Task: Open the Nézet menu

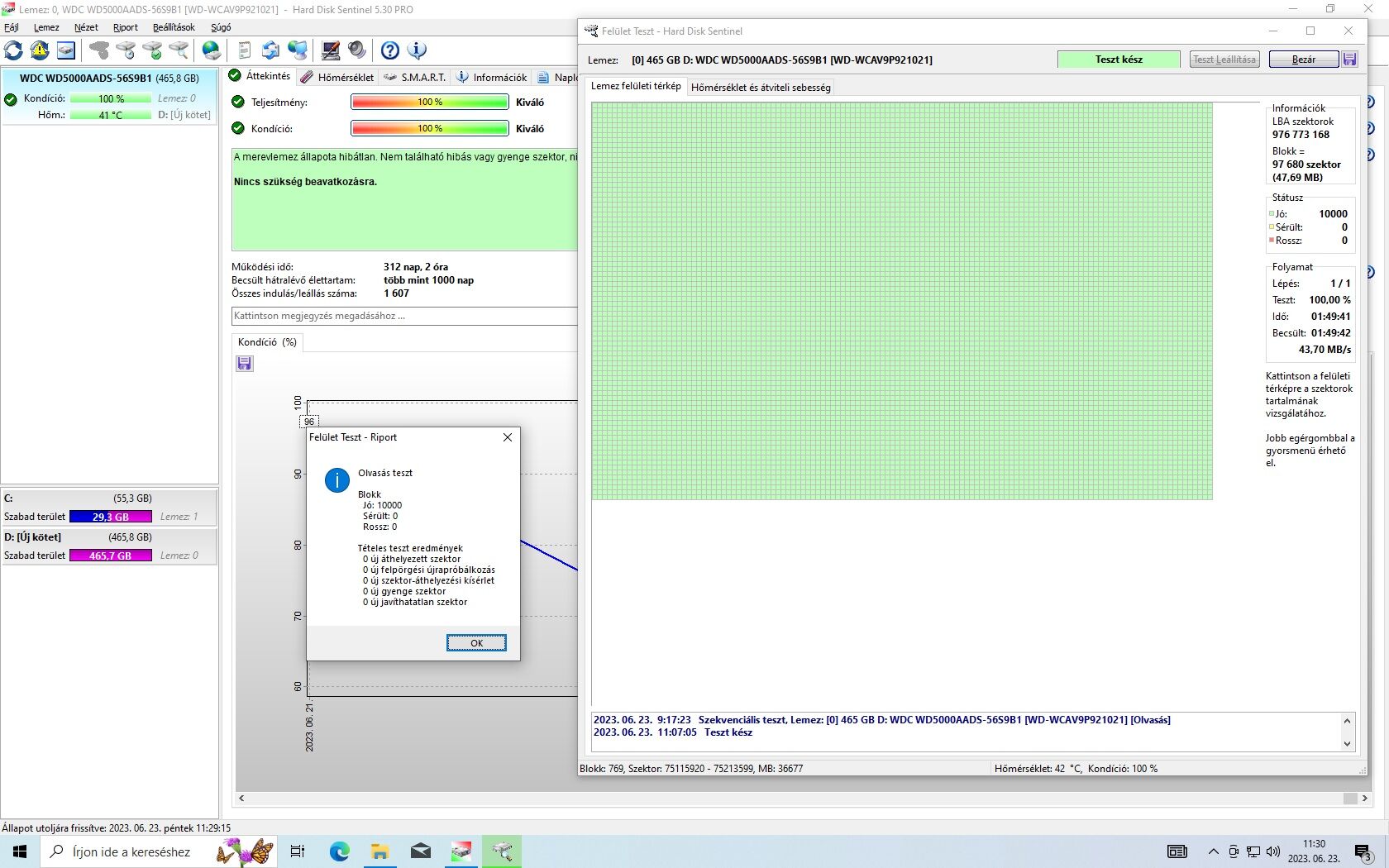Action: pos(86,27)
